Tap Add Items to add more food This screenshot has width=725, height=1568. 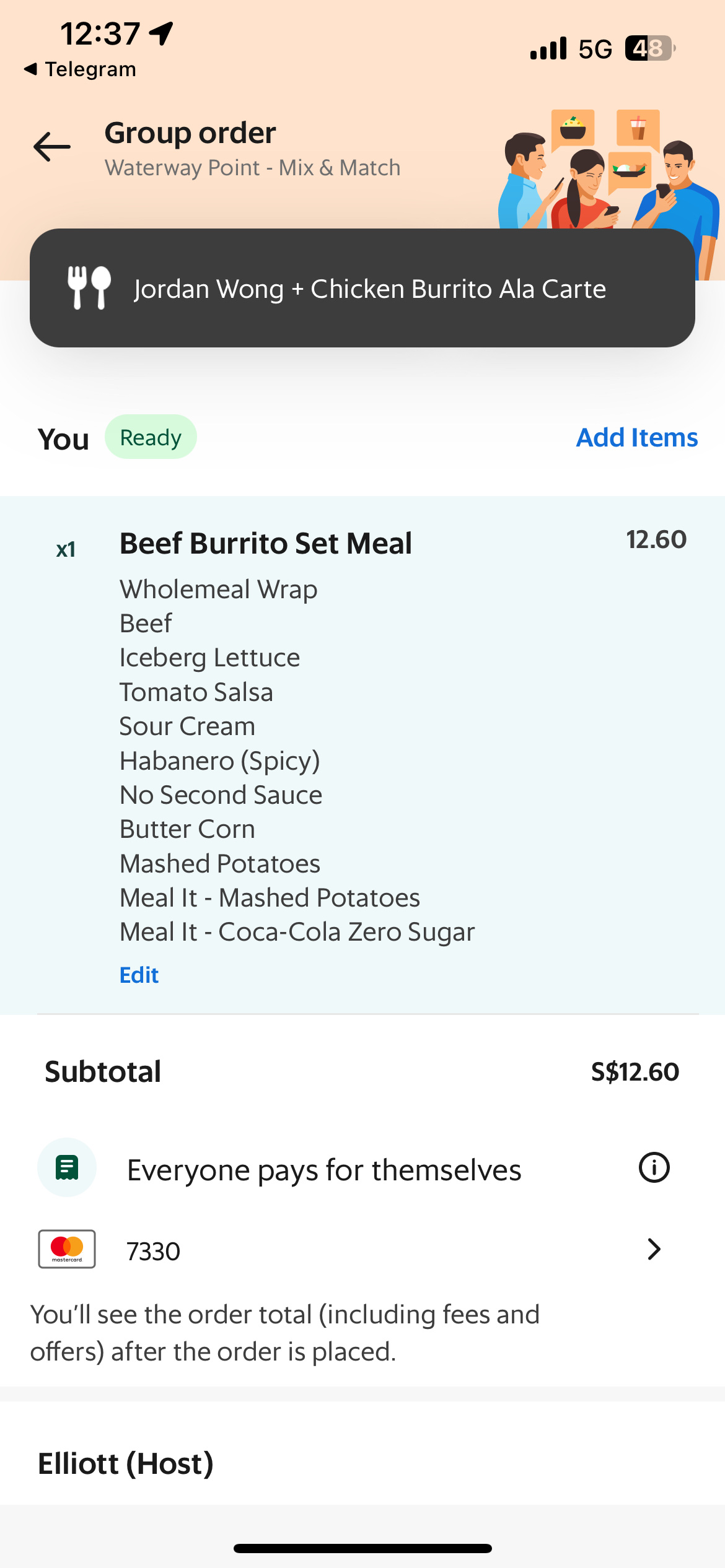(636, 437)
